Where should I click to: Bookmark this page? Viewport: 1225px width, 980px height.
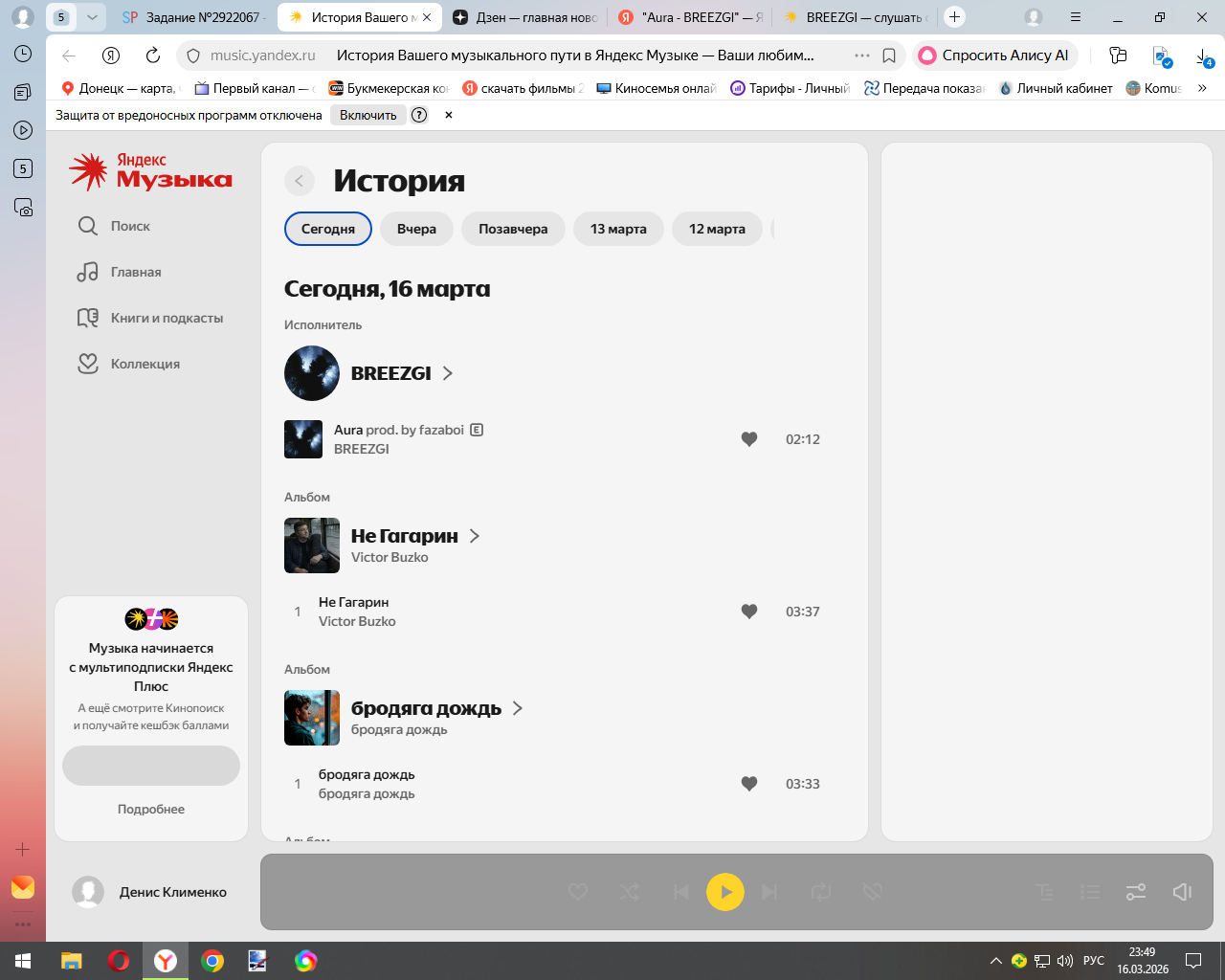pos(889,56)
